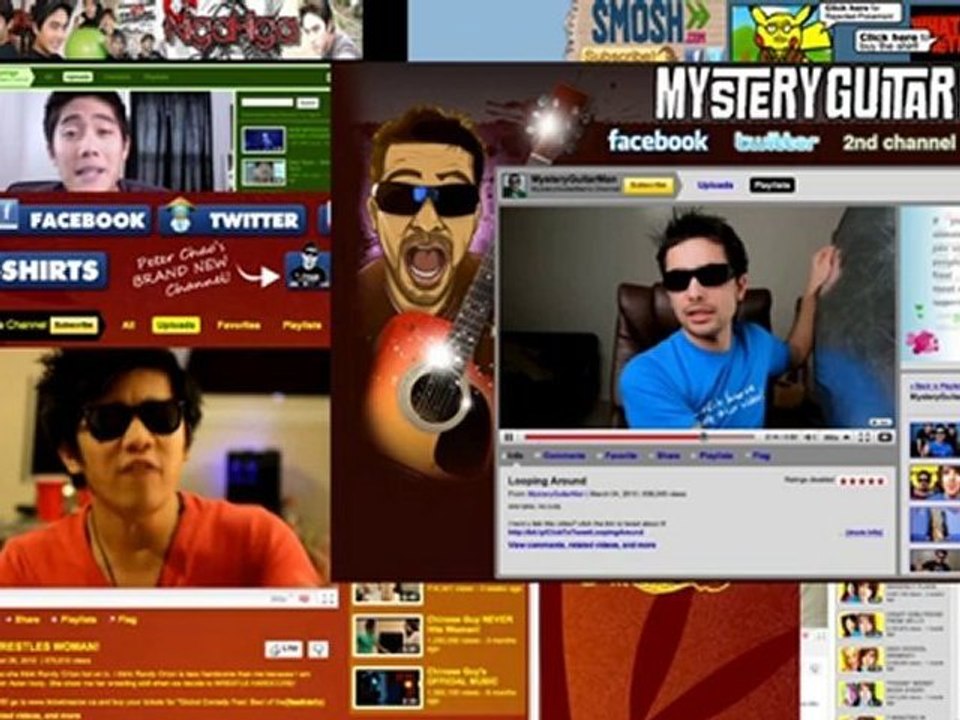Mute the MysteryGuitarMan video volume icon

coord(809,437)
